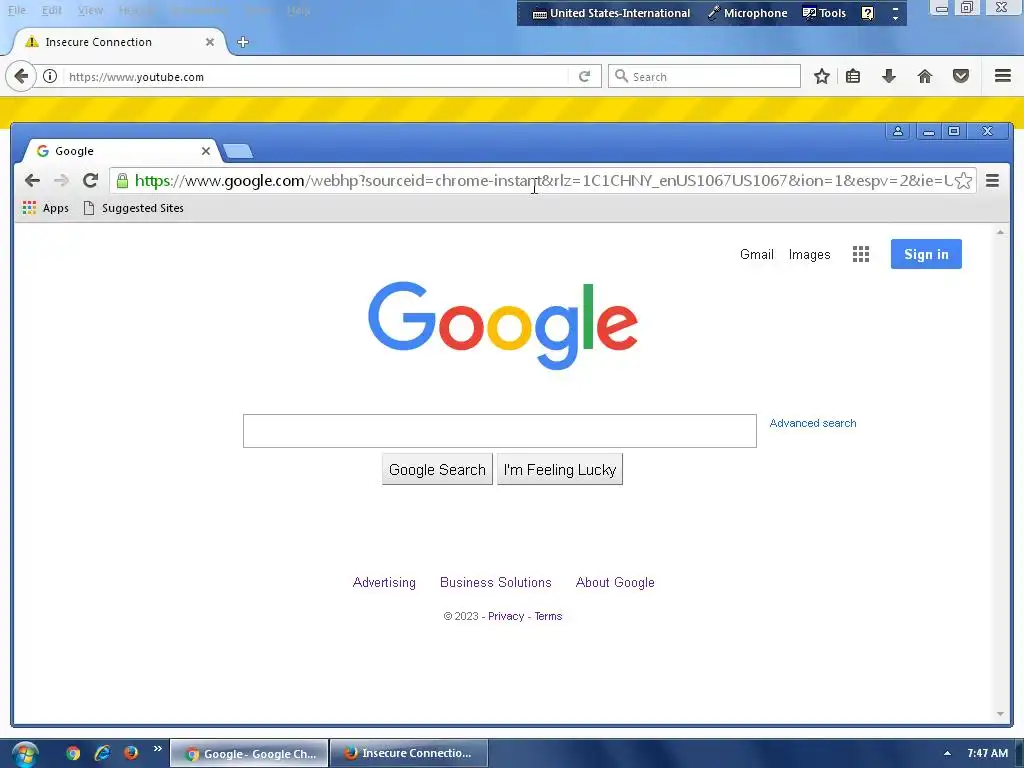
Task: Open the United States-International keyboard option
Action: pyautogui.click(x=611, y=13)
